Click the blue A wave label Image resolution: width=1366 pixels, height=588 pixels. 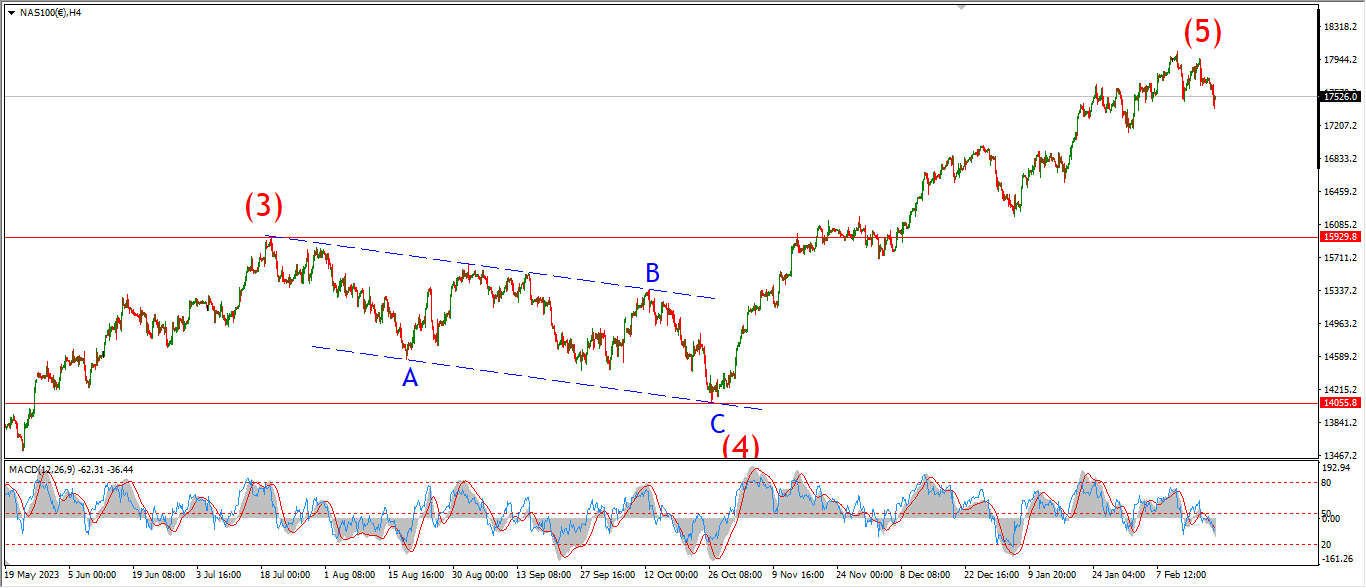tap(409, 378)
